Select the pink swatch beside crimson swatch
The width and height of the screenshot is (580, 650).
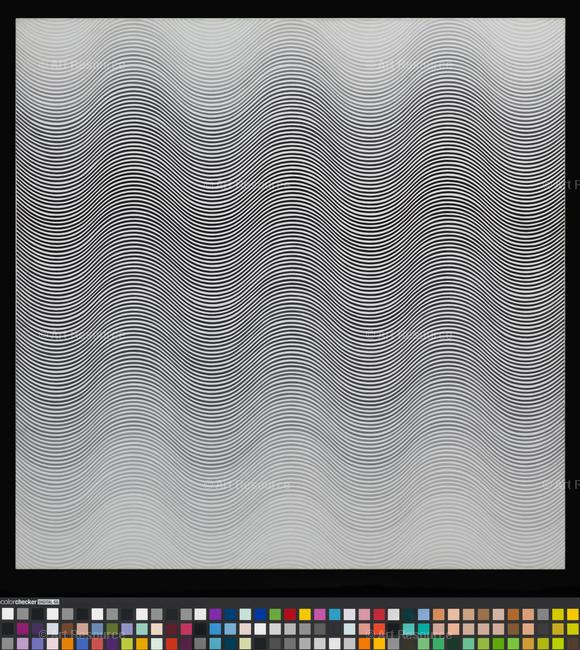pyautogui.click(x=364, y=614)
